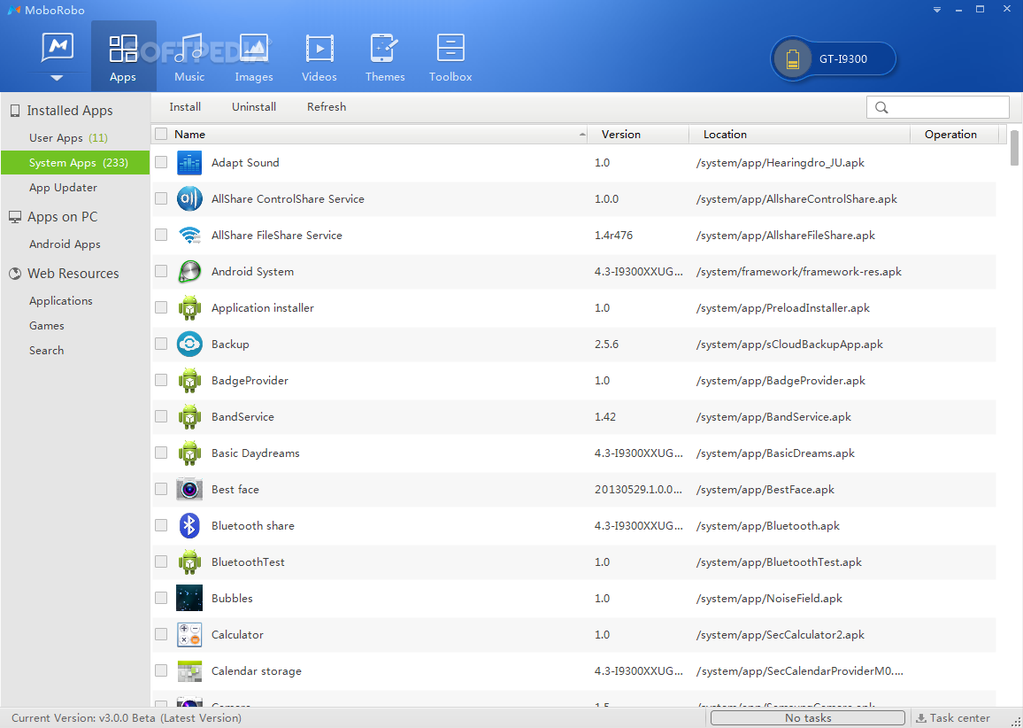The width and height of the screenshot is (1023, 728).
Task: Click the BandService android icon
Action: point(189,416)
